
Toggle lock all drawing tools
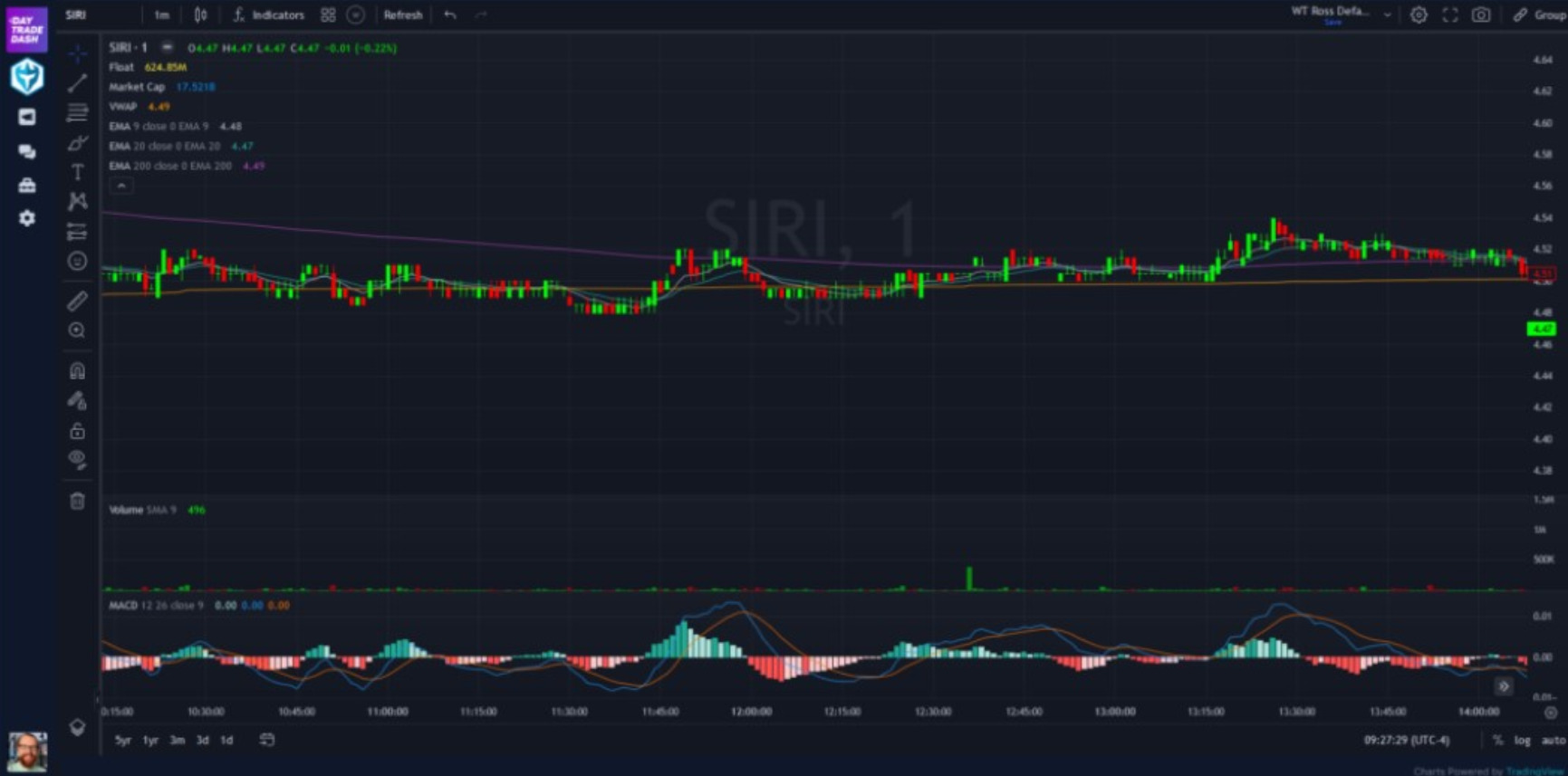coord(78,430)
